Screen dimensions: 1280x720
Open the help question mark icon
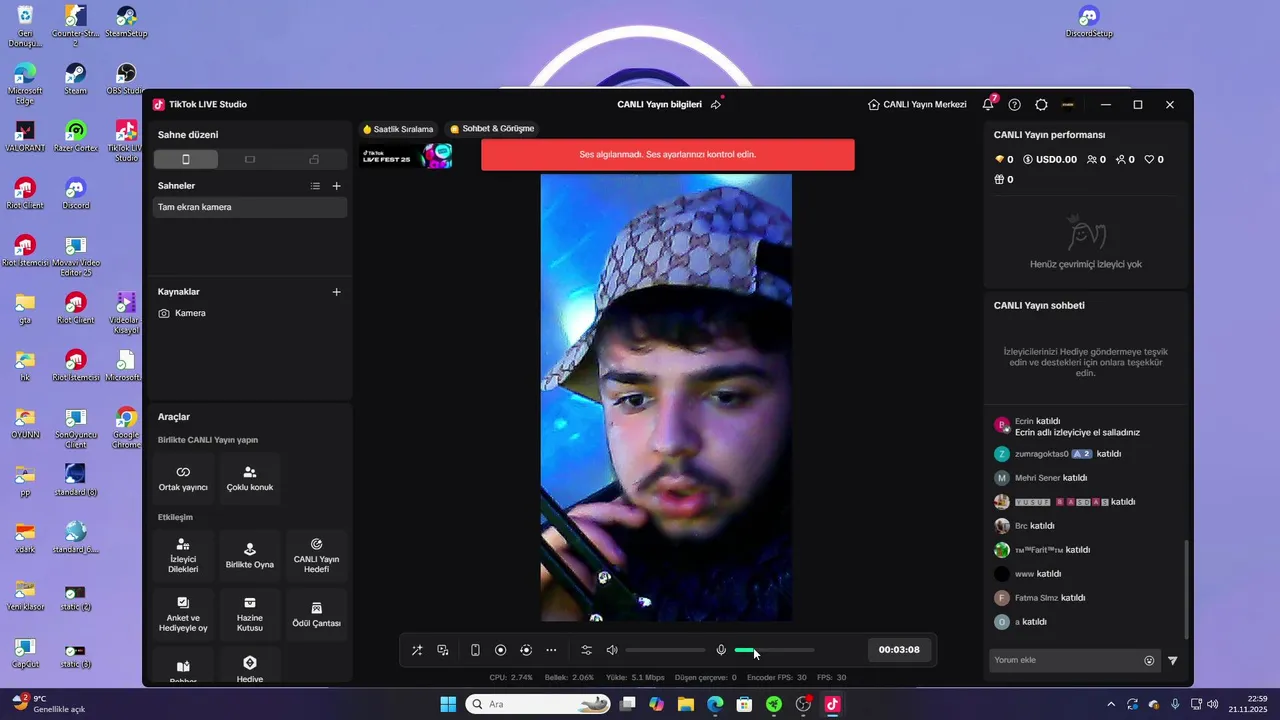pos(1015,104)
